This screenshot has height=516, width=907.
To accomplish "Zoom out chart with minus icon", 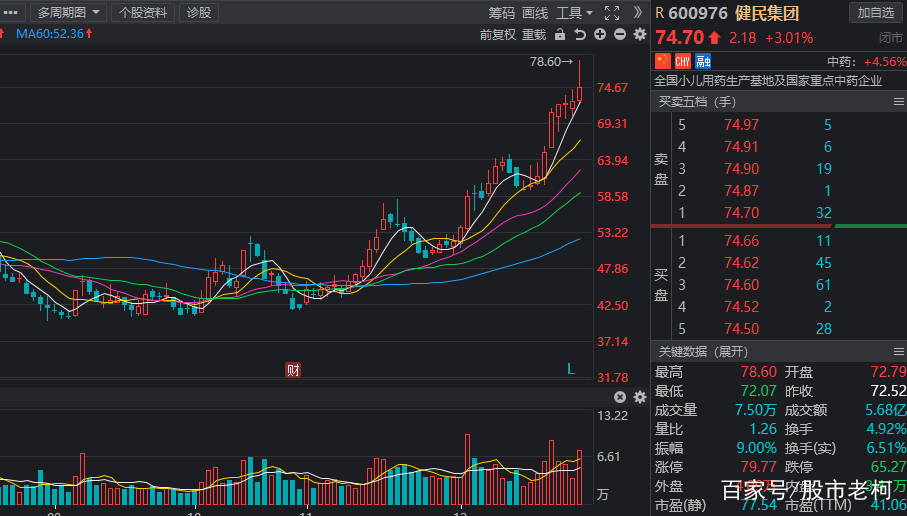I will click(620, 34).
